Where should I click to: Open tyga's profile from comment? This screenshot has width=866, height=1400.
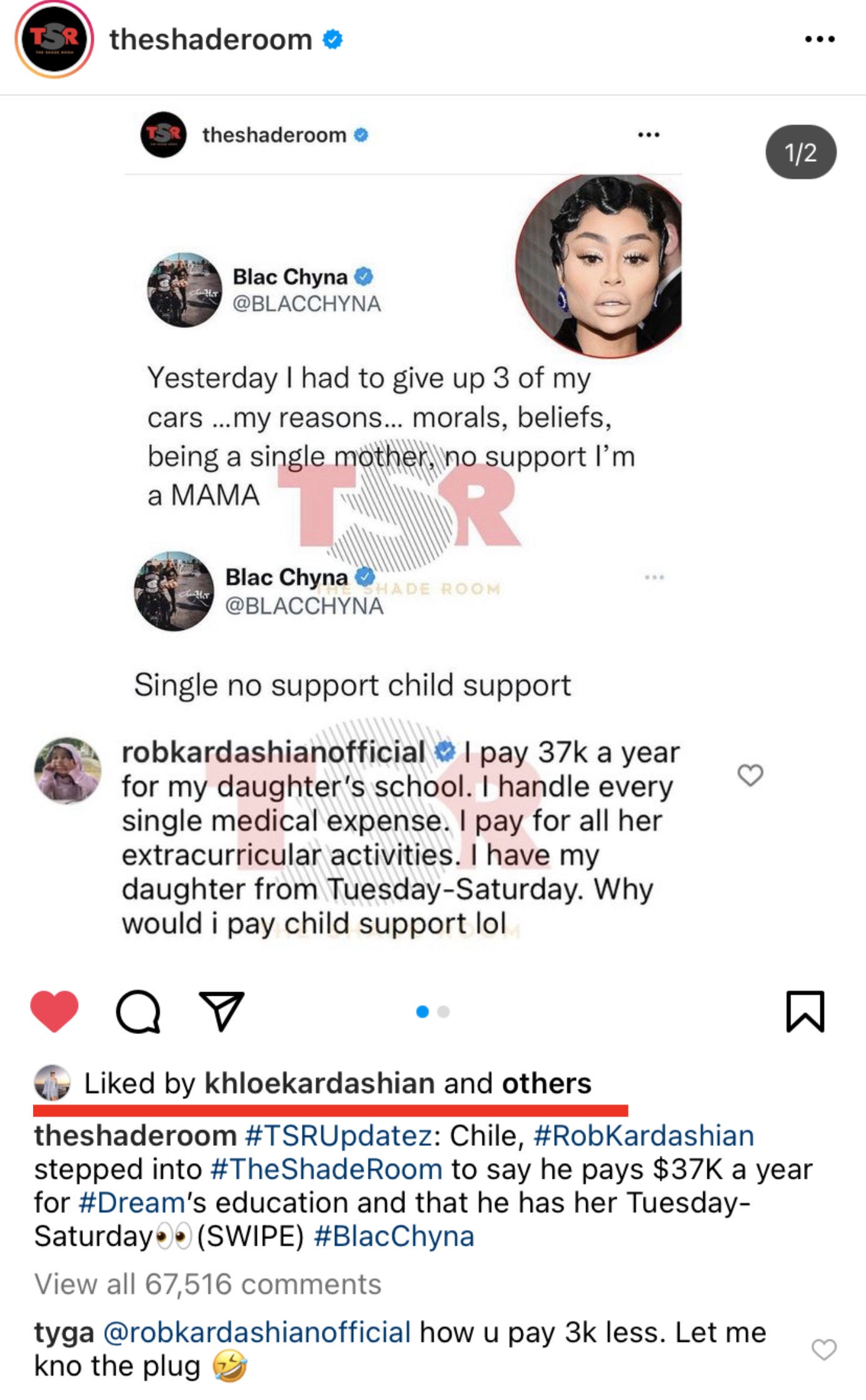(x=64, y=1333)
